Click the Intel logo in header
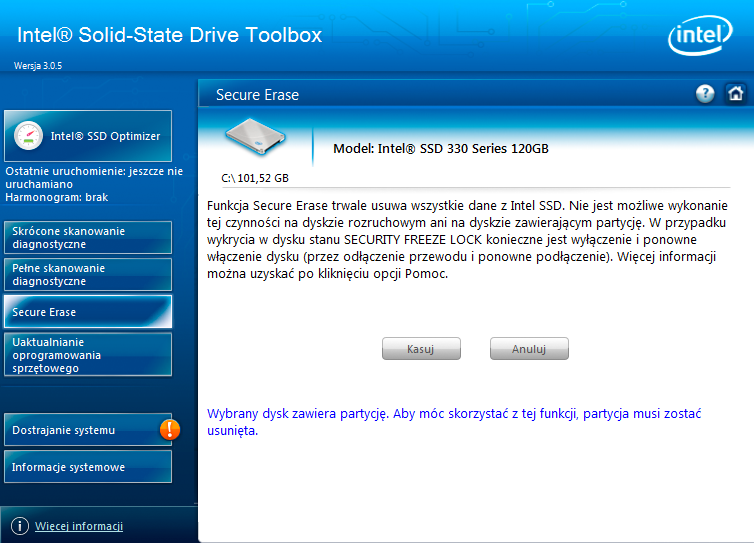The width and height of the screenshot is (754, 543). (x=700, y=35)
